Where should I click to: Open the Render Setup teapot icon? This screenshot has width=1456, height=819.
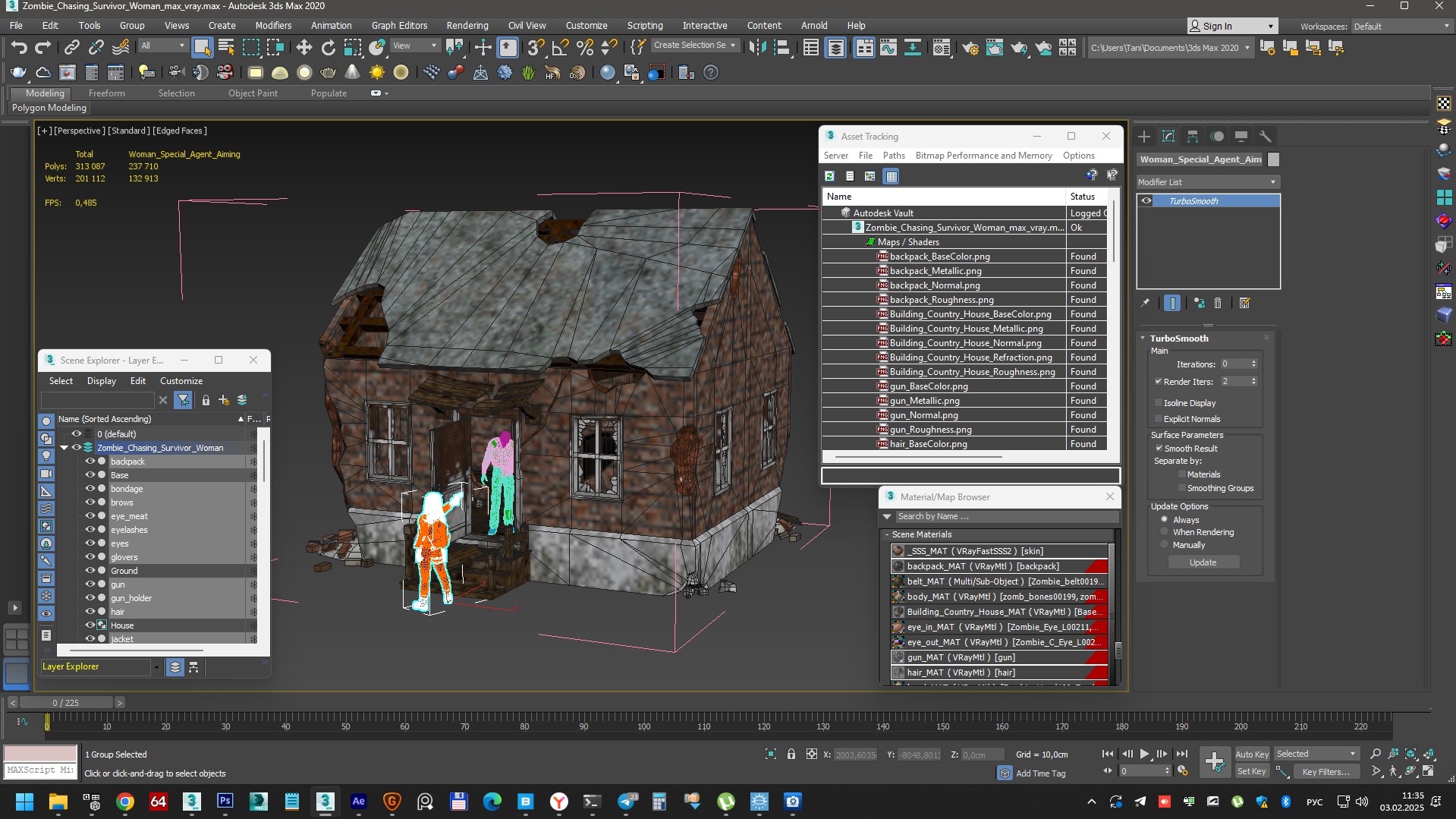point(970,47)
